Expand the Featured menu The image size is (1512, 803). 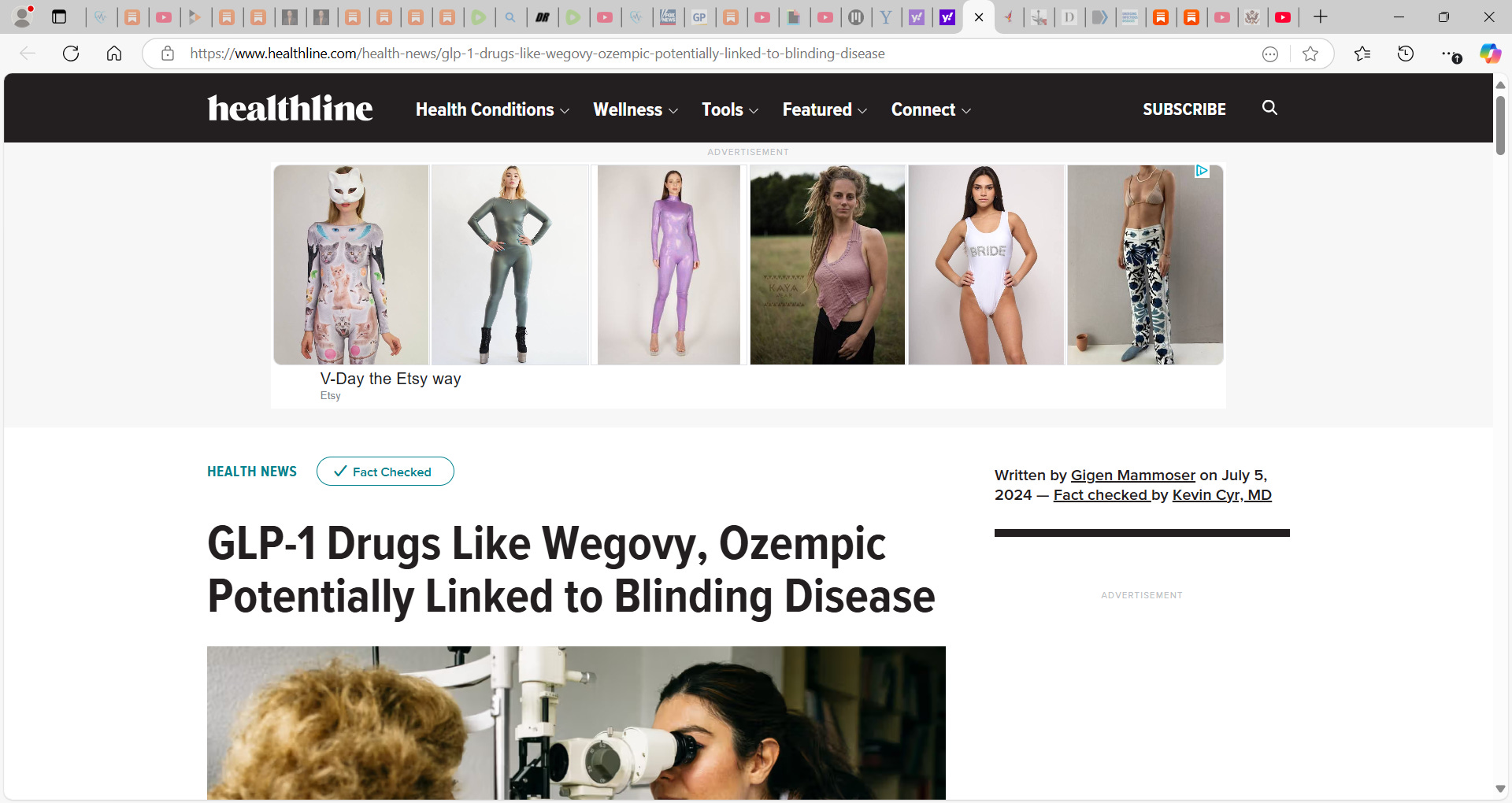[825, 109]
